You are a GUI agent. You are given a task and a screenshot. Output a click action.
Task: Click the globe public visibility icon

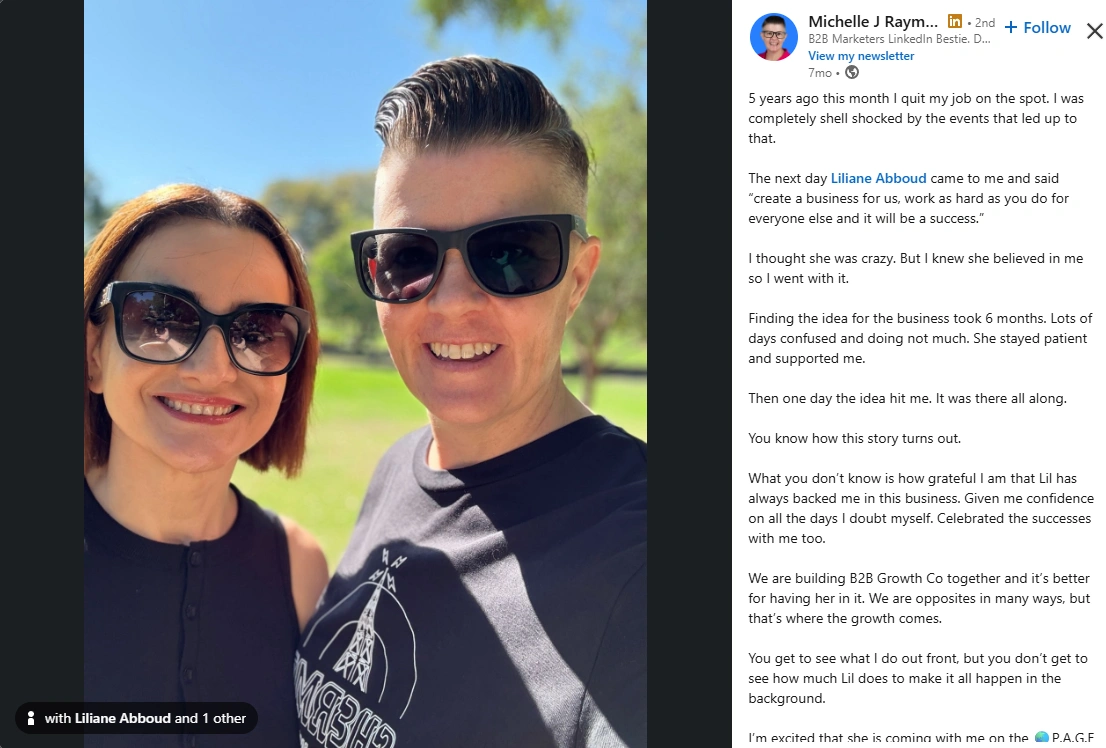pyautogui.click(x=851, y=72)
